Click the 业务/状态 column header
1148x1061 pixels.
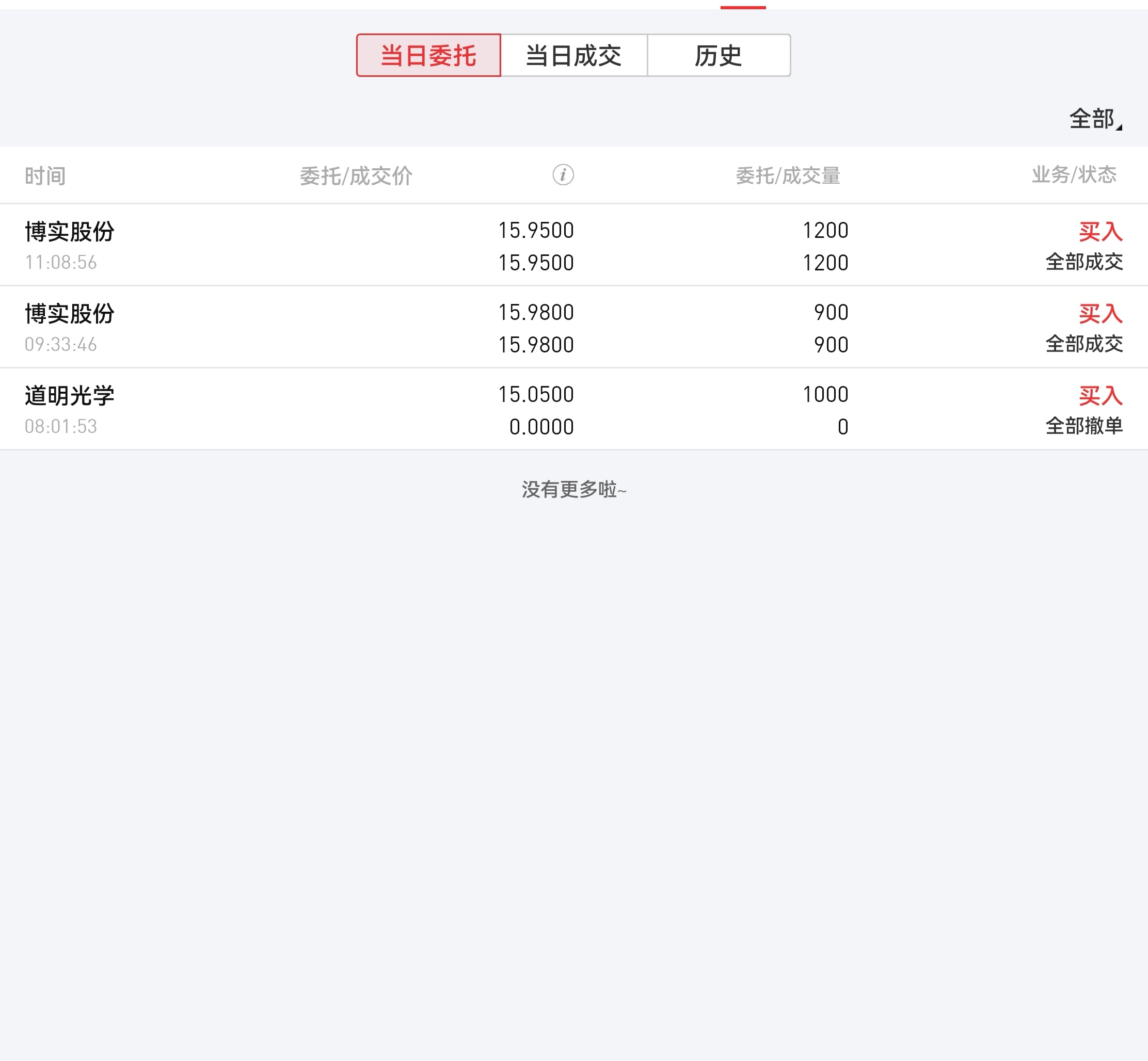click(1074, 174)
